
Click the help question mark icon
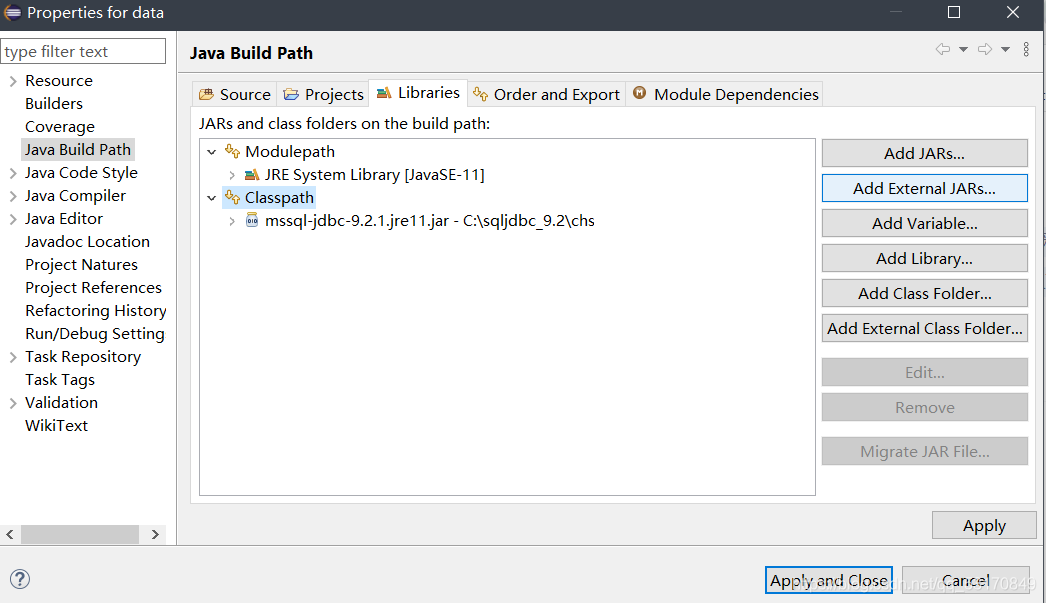tap(20, 579)
